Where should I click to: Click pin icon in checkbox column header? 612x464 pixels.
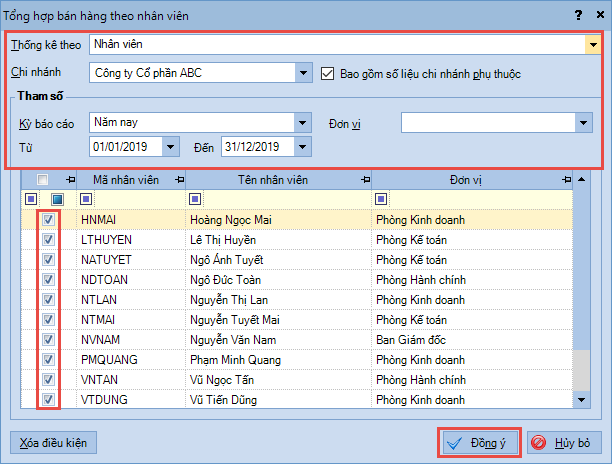pos(68,179)
